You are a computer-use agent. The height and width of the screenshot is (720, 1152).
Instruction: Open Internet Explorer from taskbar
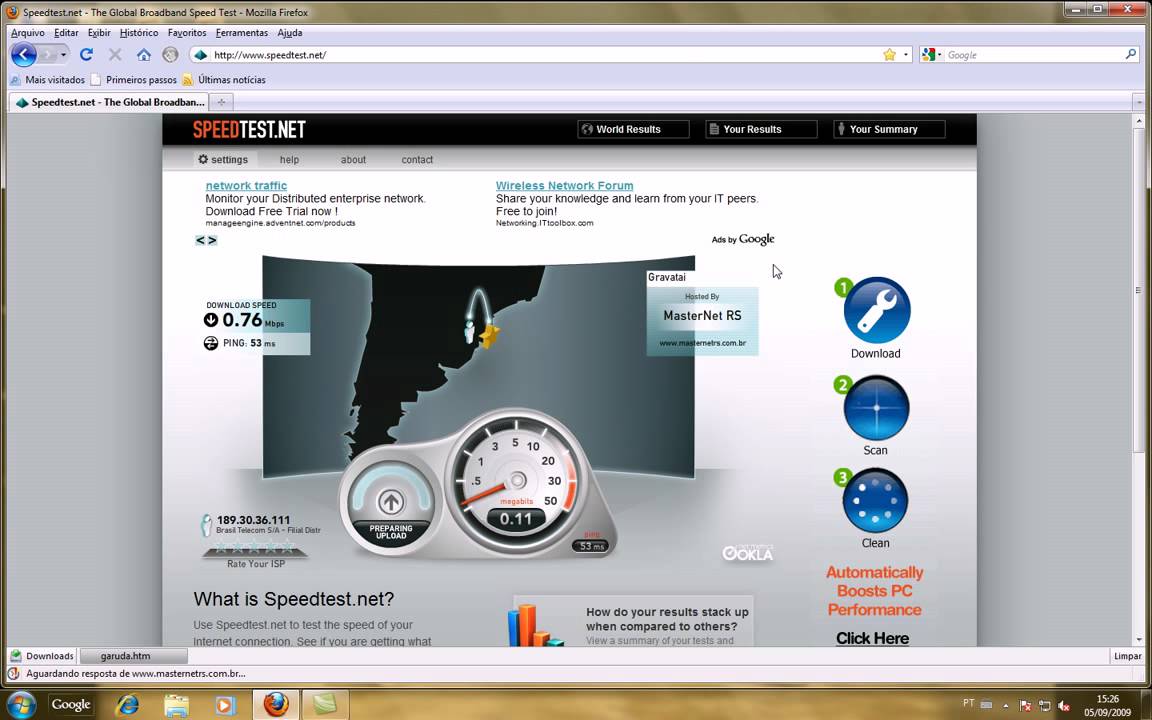click(128, 704)
